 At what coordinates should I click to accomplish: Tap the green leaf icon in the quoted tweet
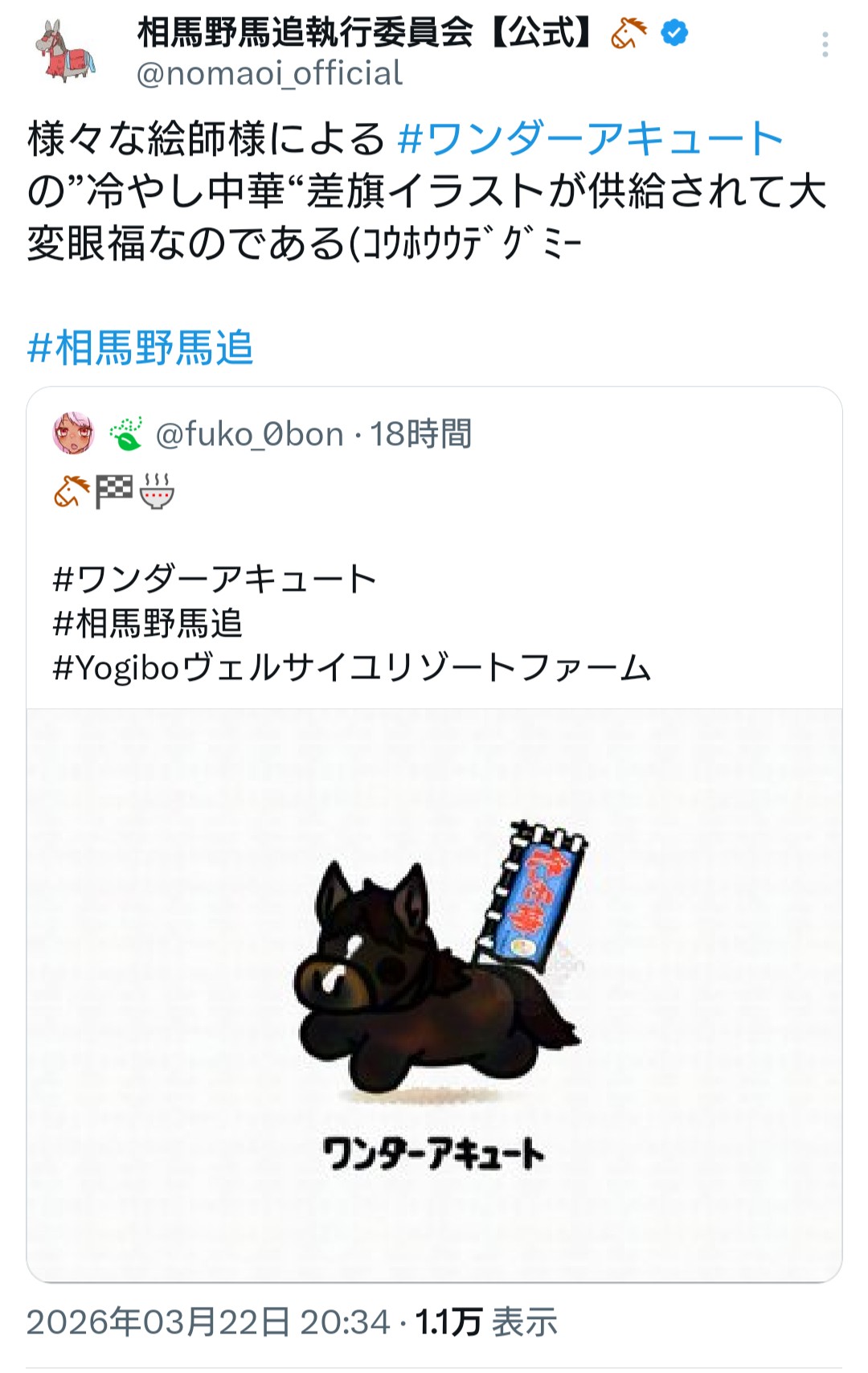tap(126, 434)
